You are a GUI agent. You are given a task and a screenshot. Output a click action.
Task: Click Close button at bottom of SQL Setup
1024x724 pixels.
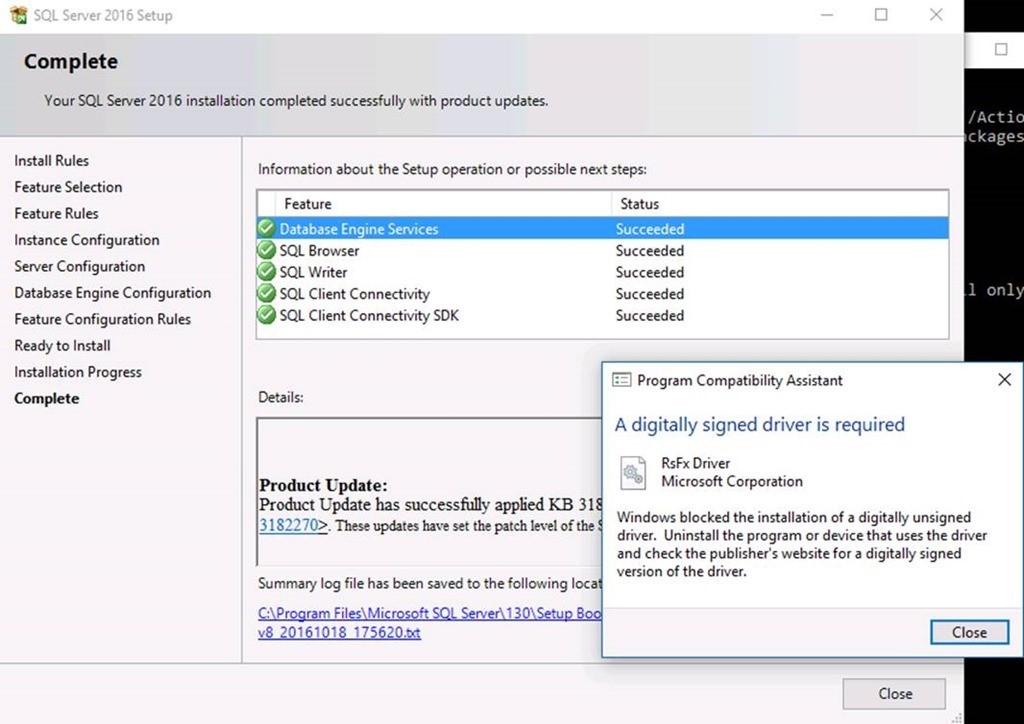(x=894, y=693)
